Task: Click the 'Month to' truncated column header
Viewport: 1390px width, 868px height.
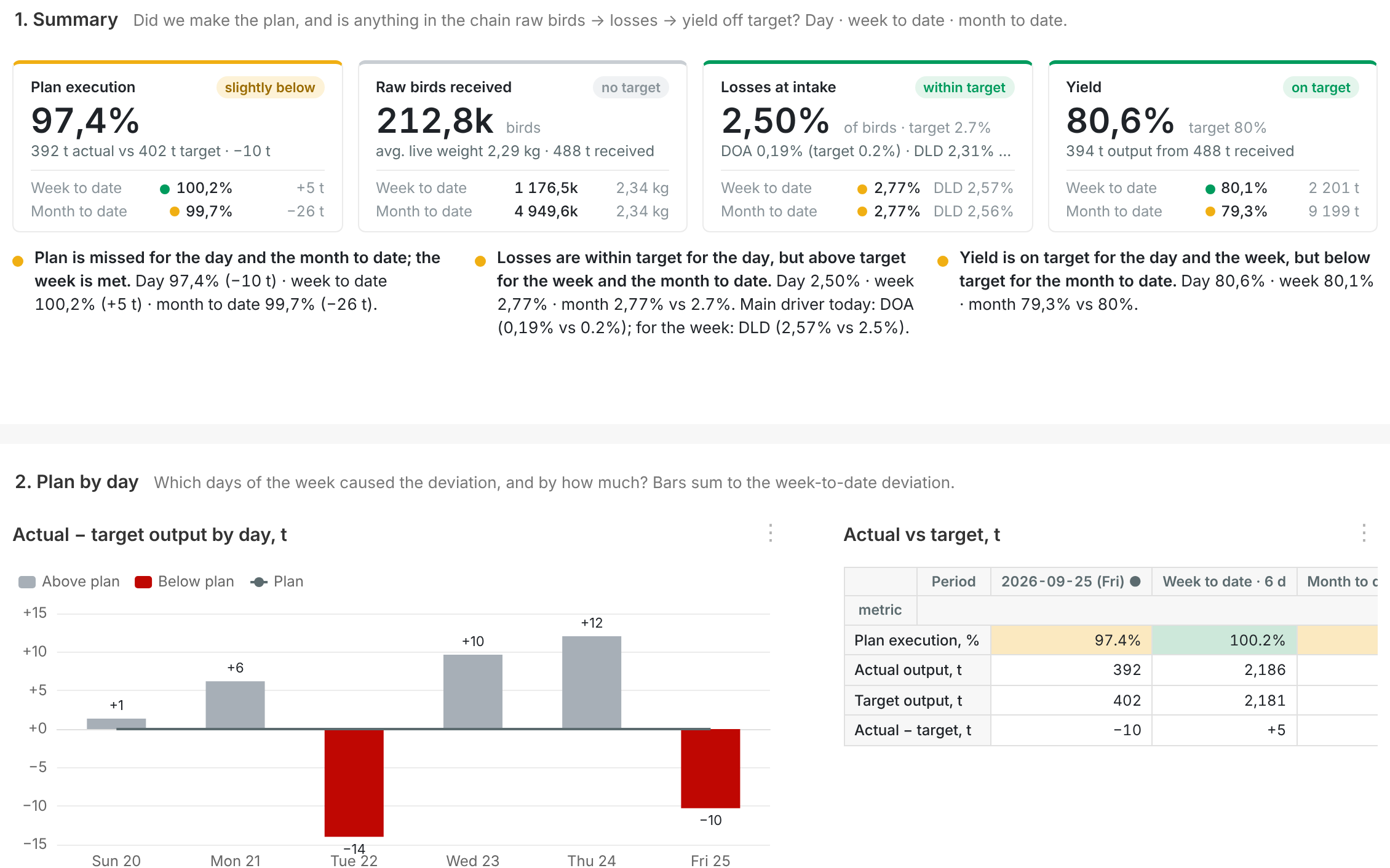Action: coord(1338,582)
